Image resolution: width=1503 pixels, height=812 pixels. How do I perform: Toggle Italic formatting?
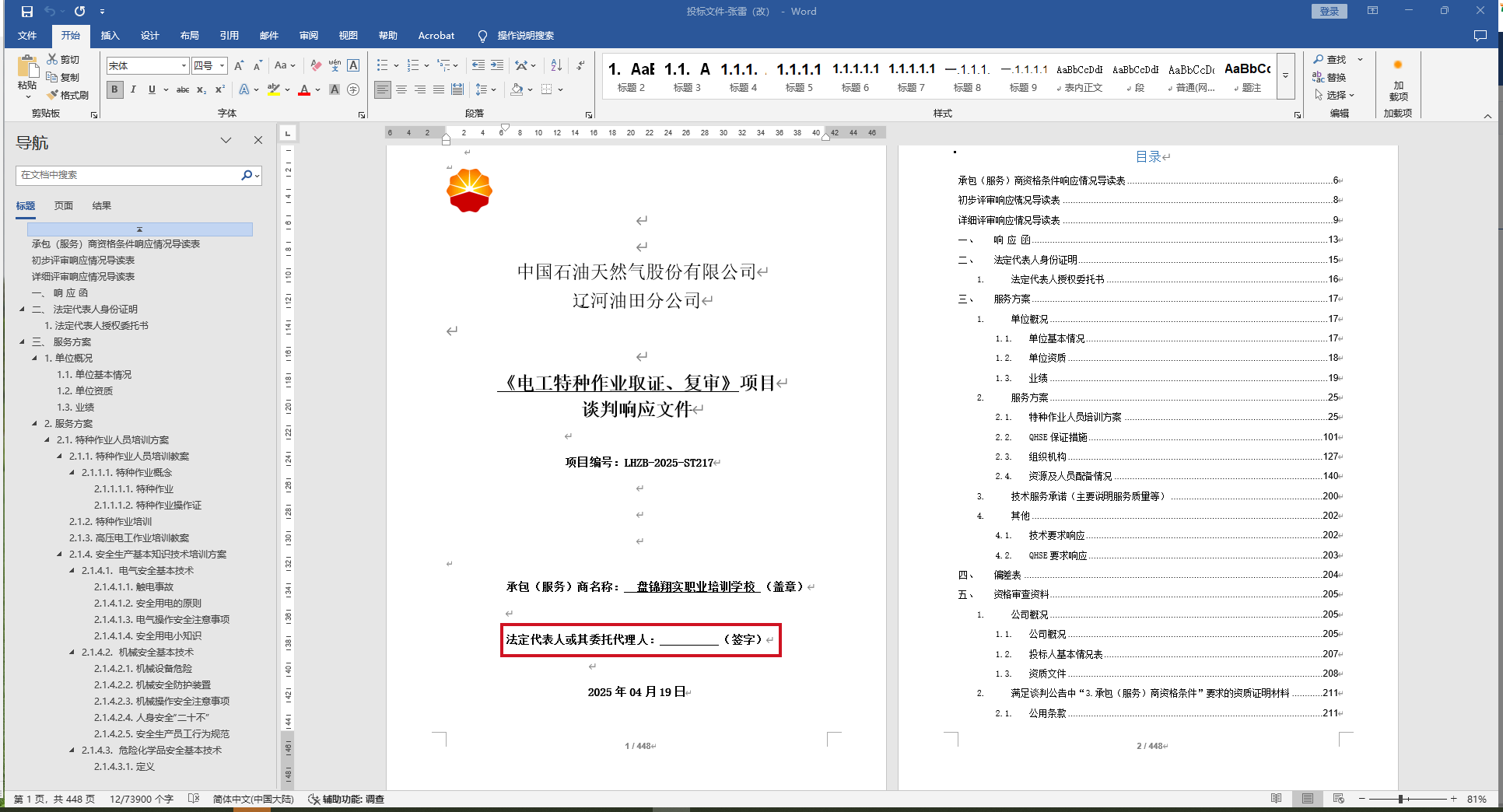(133, 89)
